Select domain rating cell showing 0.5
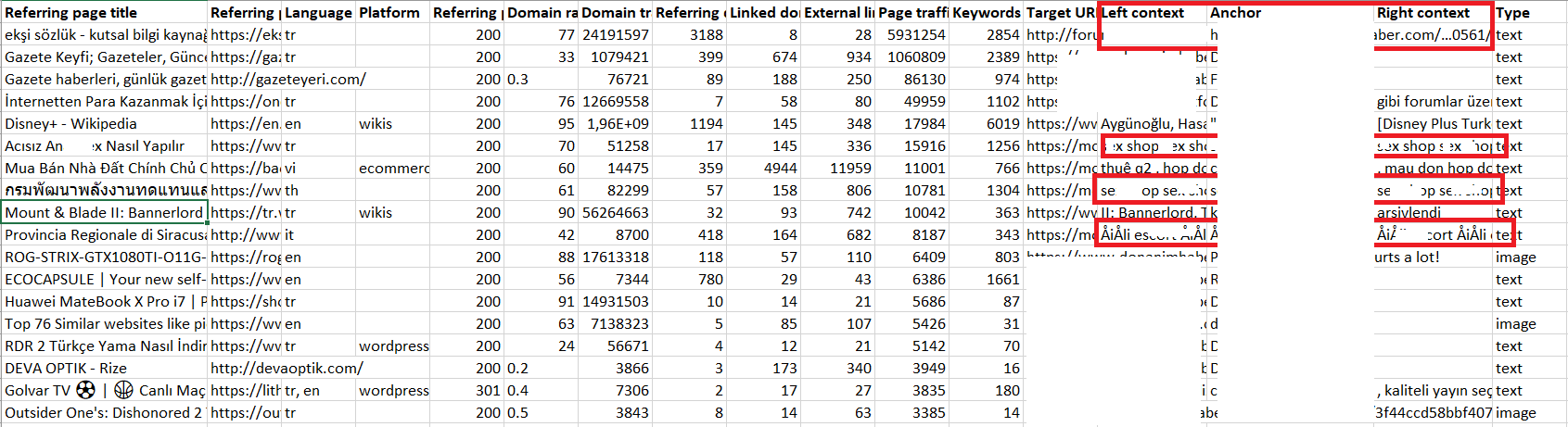 coord(541,412)
